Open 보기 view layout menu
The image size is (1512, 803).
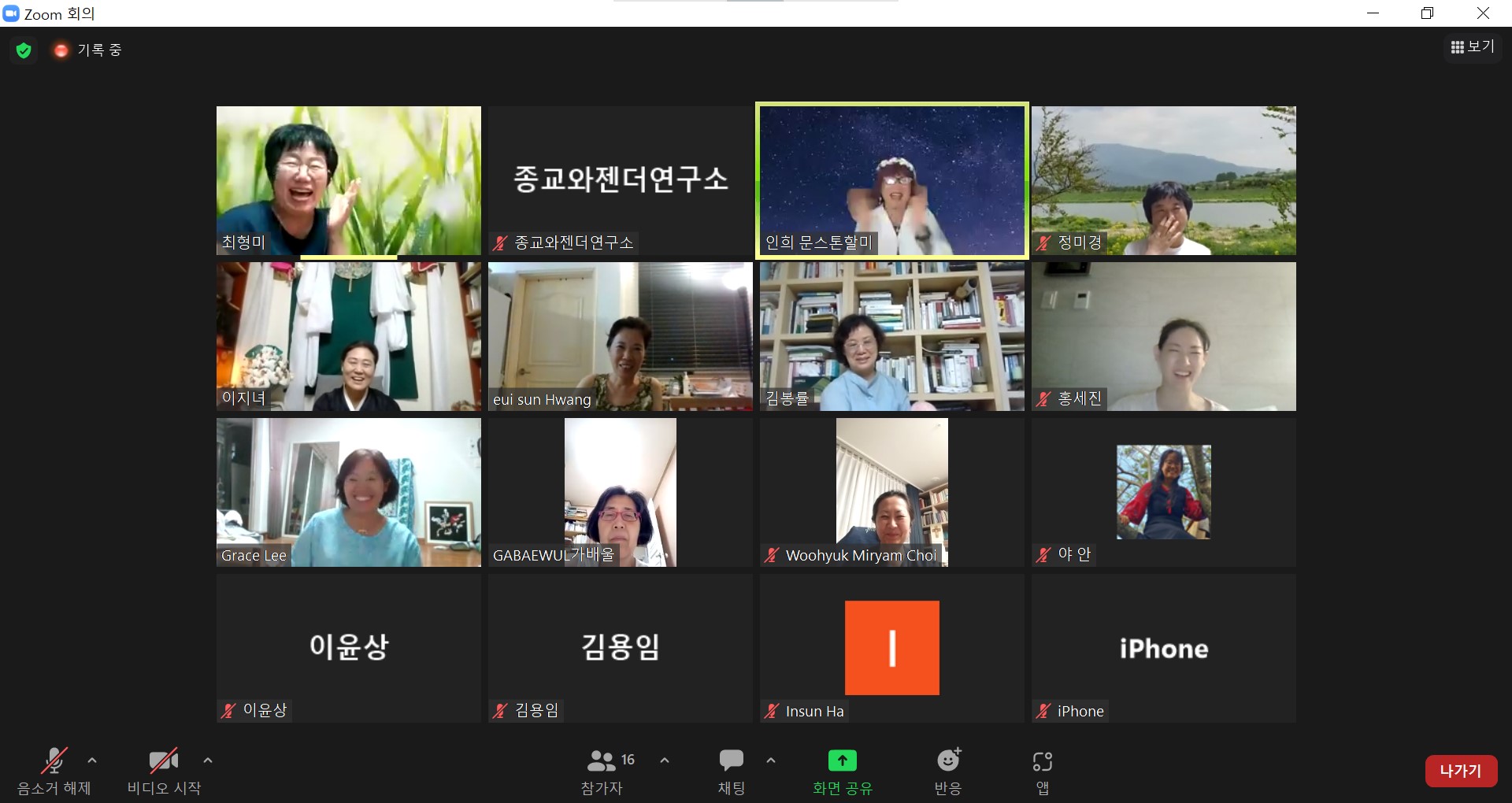click(1473, 47)
